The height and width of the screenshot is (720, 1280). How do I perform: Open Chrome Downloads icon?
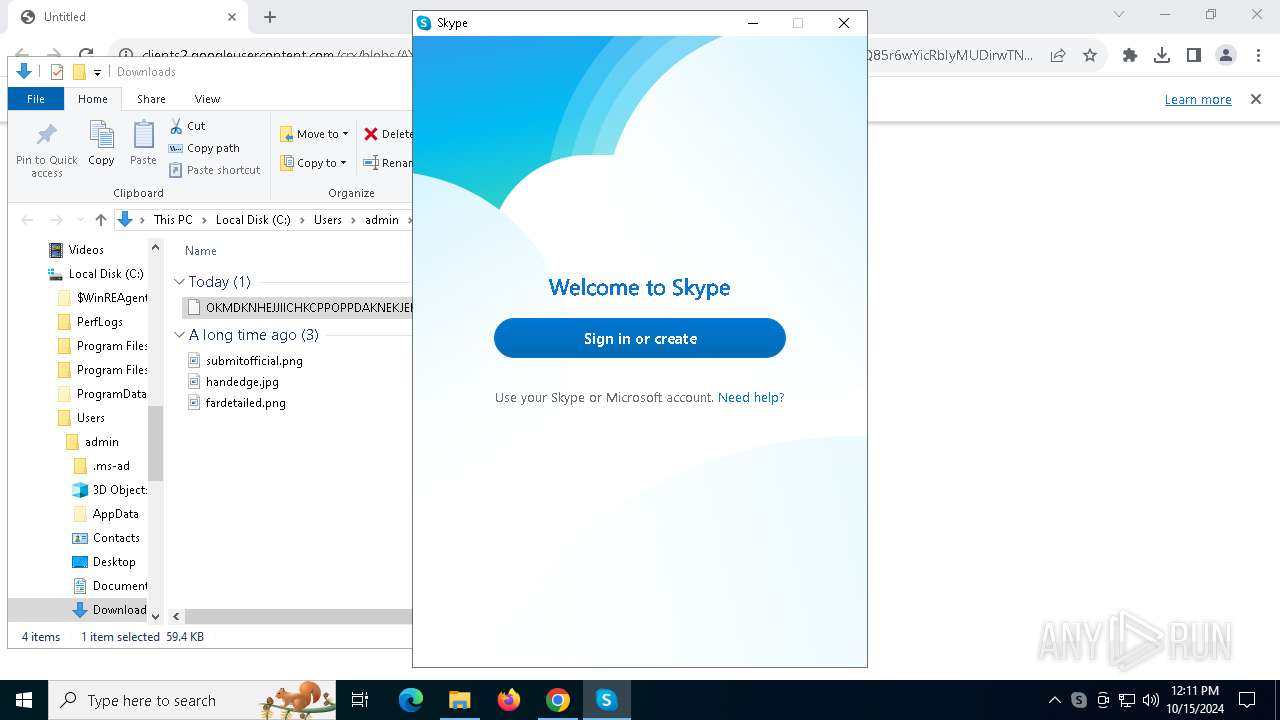pyautogui.click(x=1162, y=56)
